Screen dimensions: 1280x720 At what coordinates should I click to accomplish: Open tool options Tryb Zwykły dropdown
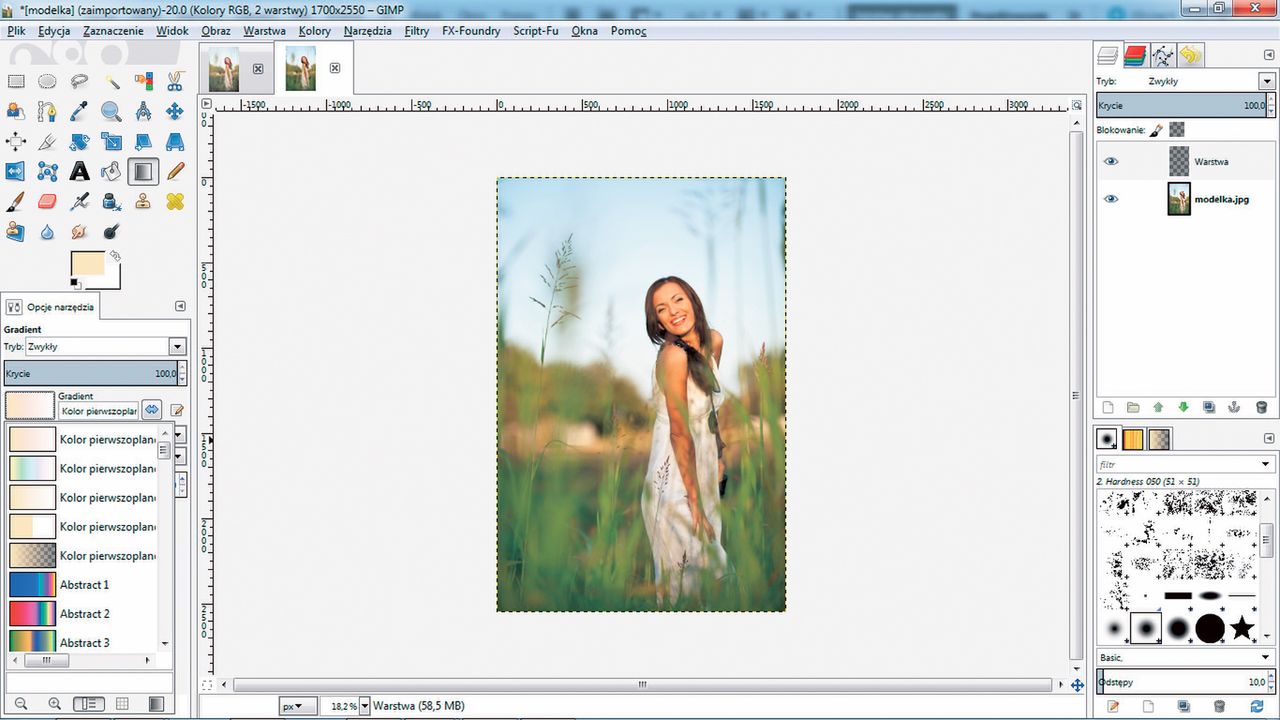click(106, 346)
